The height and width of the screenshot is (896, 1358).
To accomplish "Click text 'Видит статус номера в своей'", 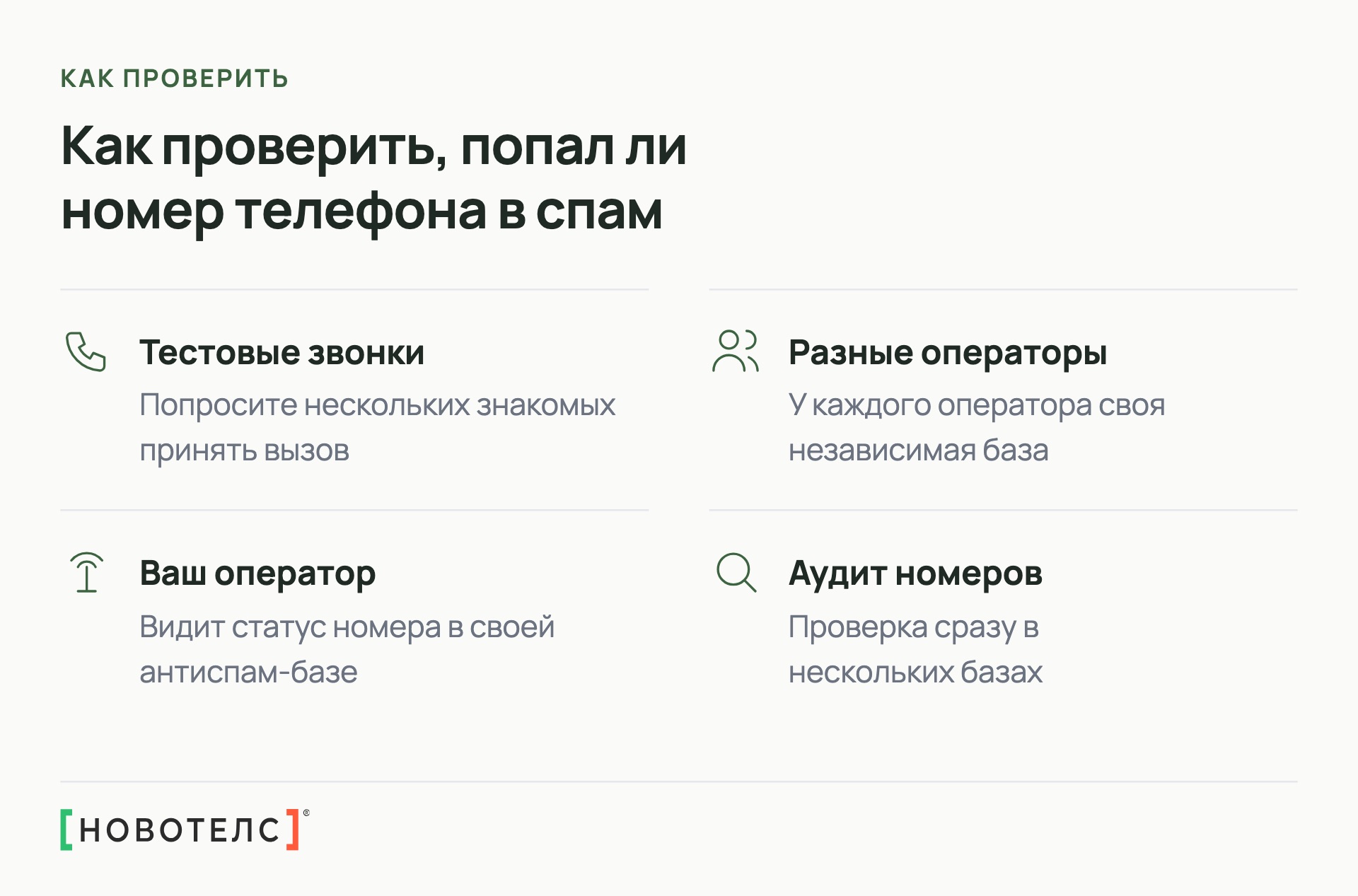I will [x=347, y=628].
